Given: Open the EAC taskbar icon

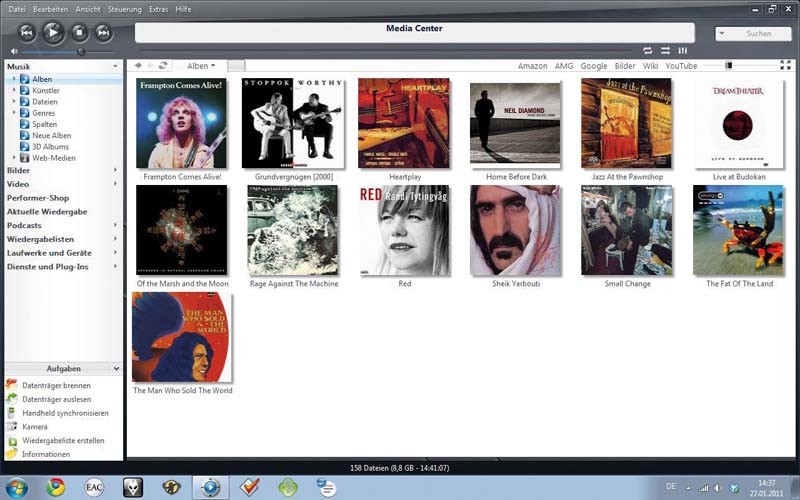Looking at the screenshot, I should (94, 488).
